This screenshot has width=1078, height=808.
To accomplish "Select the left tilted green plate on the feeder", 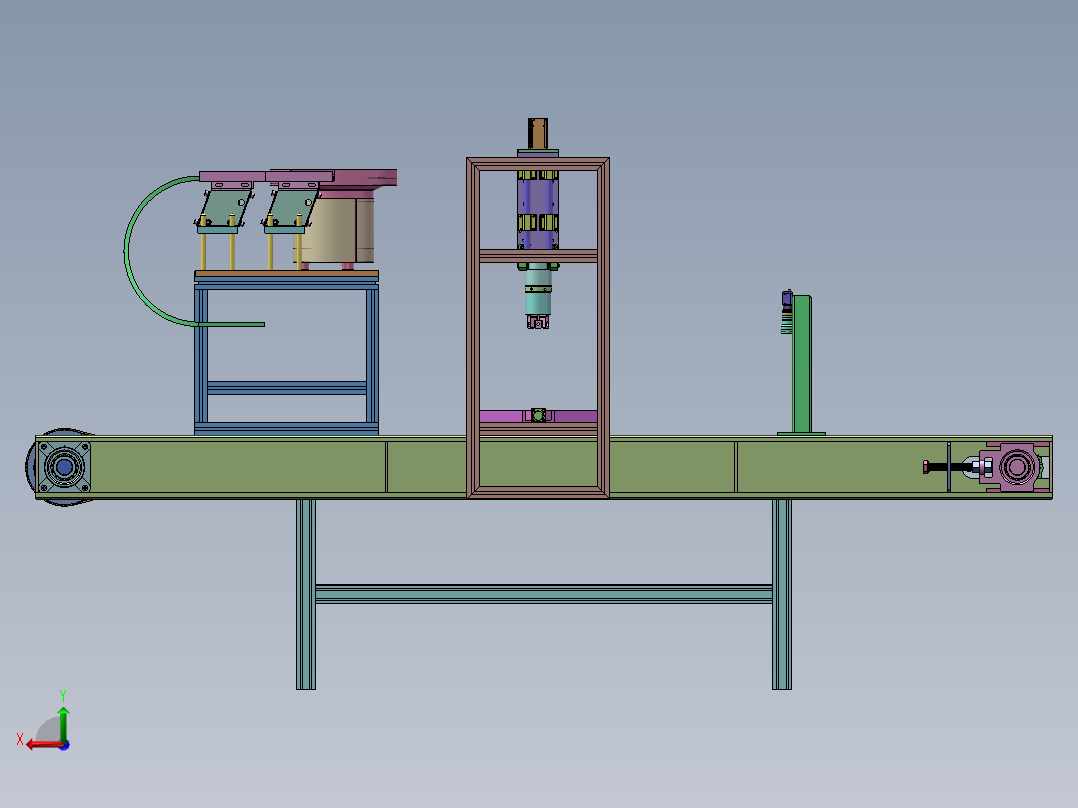I will (x=224, y=208).
